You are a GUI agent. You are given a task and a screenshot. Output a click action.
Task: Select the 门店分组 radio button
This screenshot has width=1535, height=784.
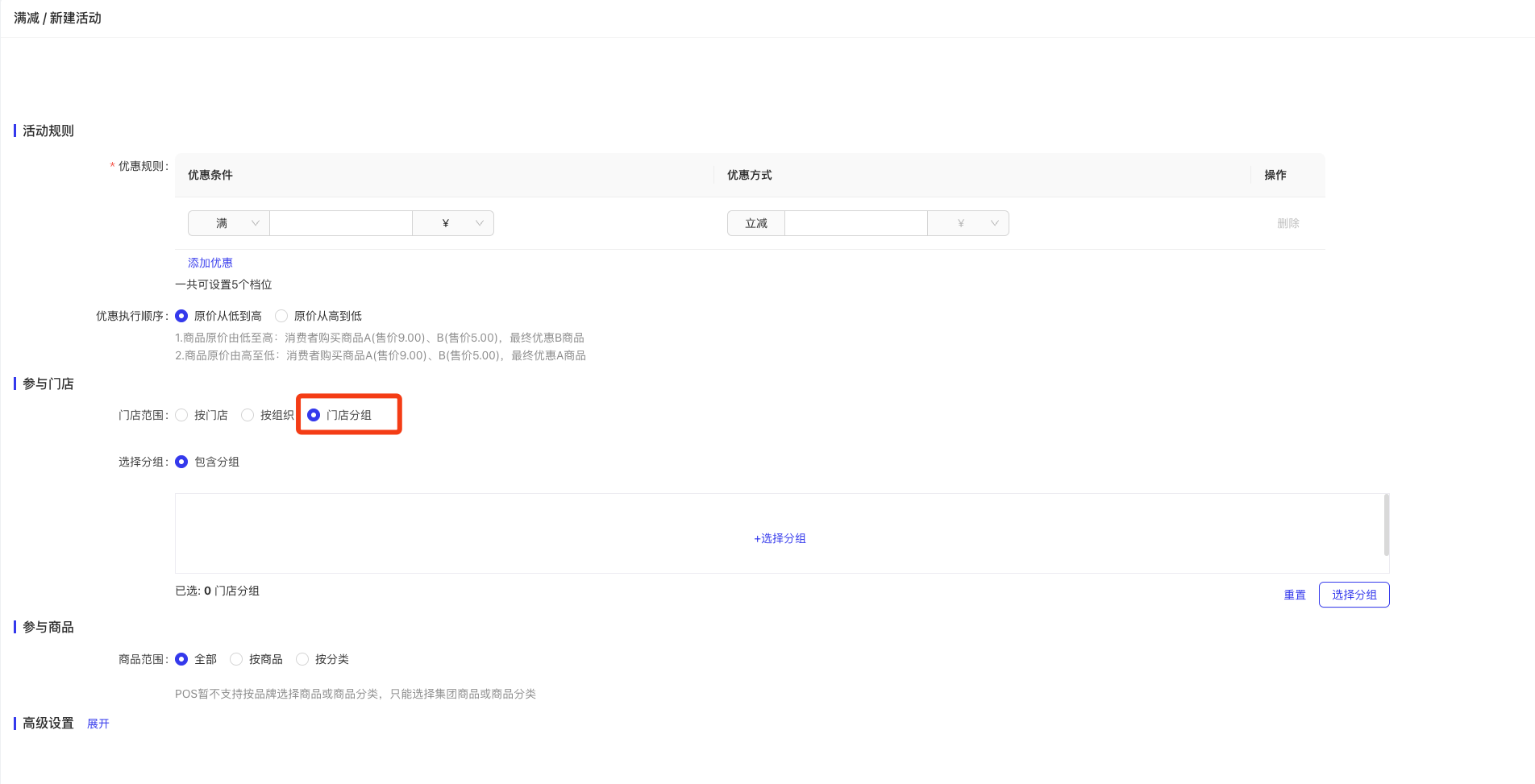(314, 415)
